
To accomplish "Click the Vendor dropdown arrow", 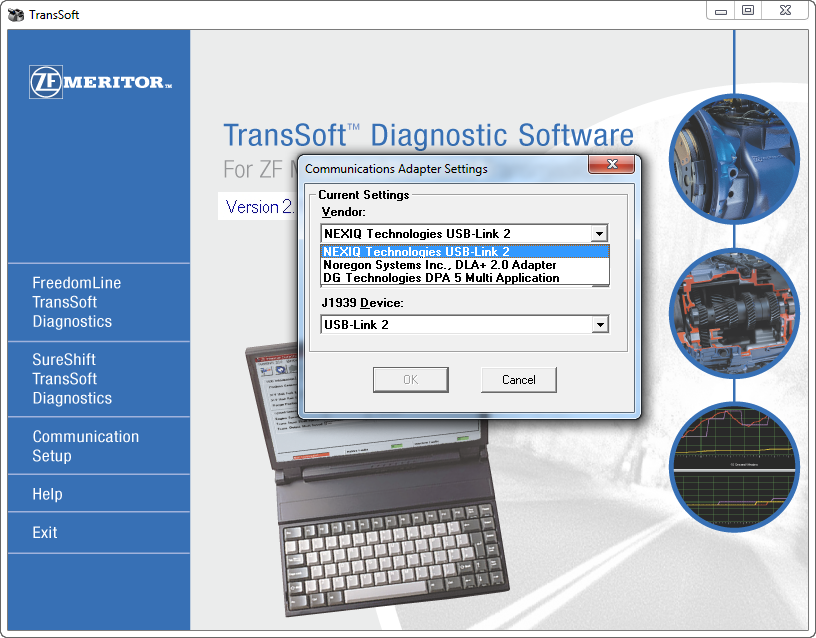I will coord(599,234).
